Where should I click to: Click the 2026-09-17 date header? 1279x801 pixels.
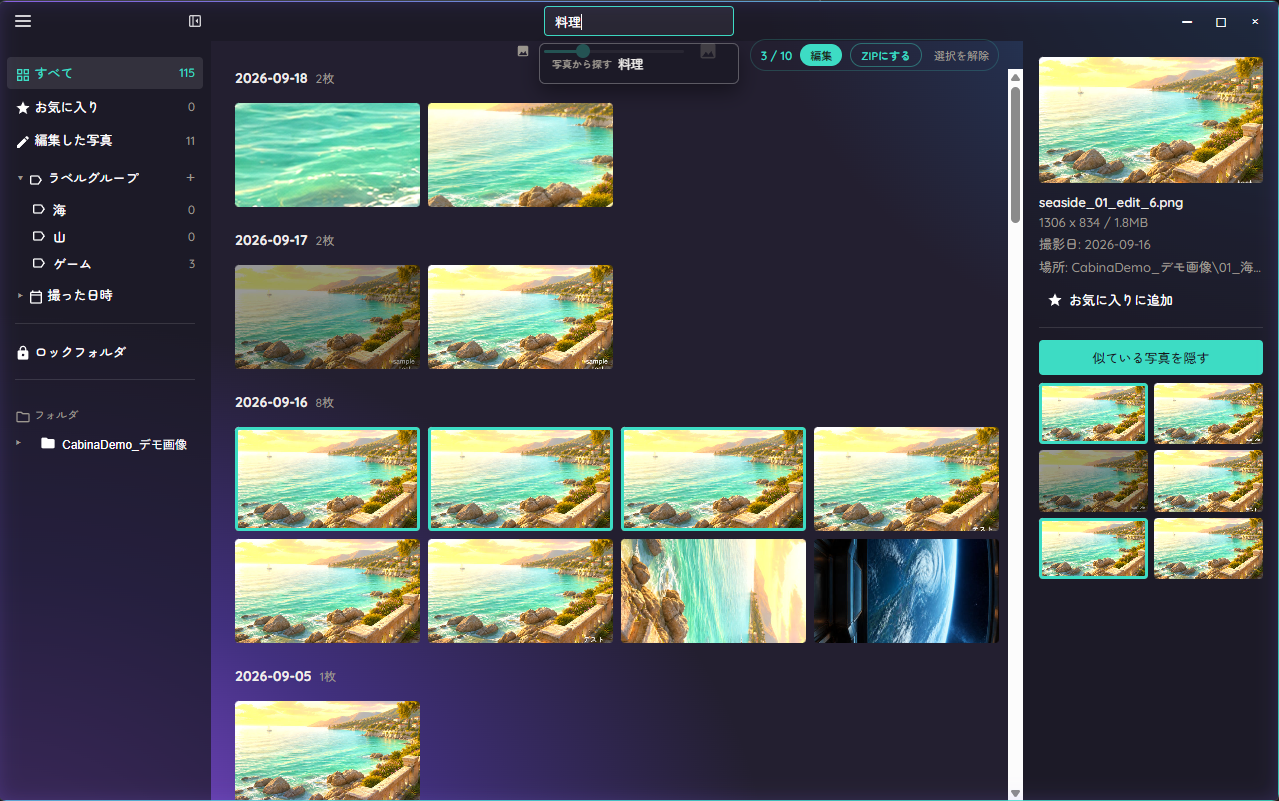click(x=271, y=240)
